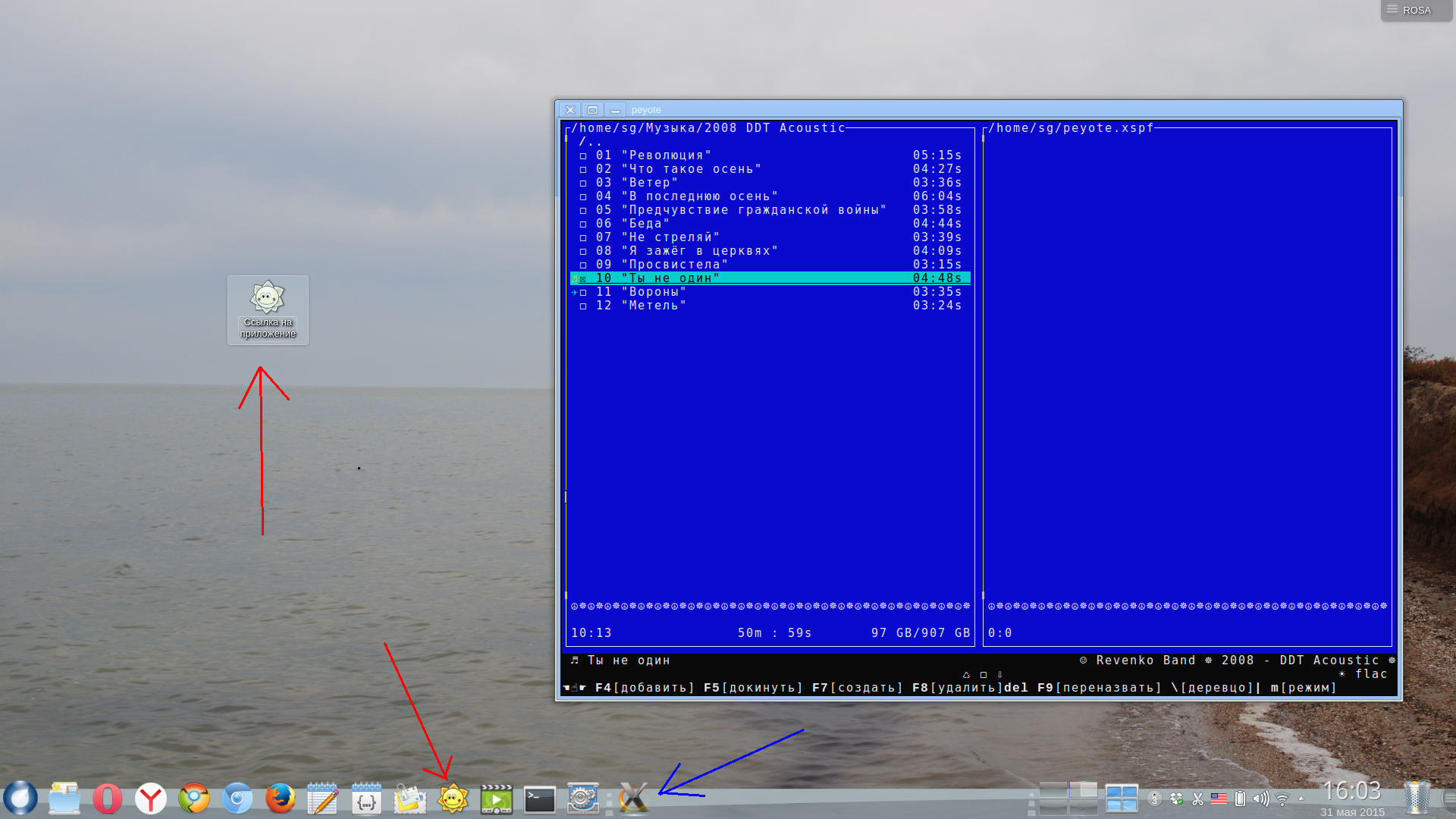Open the Firefox browser in the dock
The image size is (1456, 819).
(x=280, y=799)
